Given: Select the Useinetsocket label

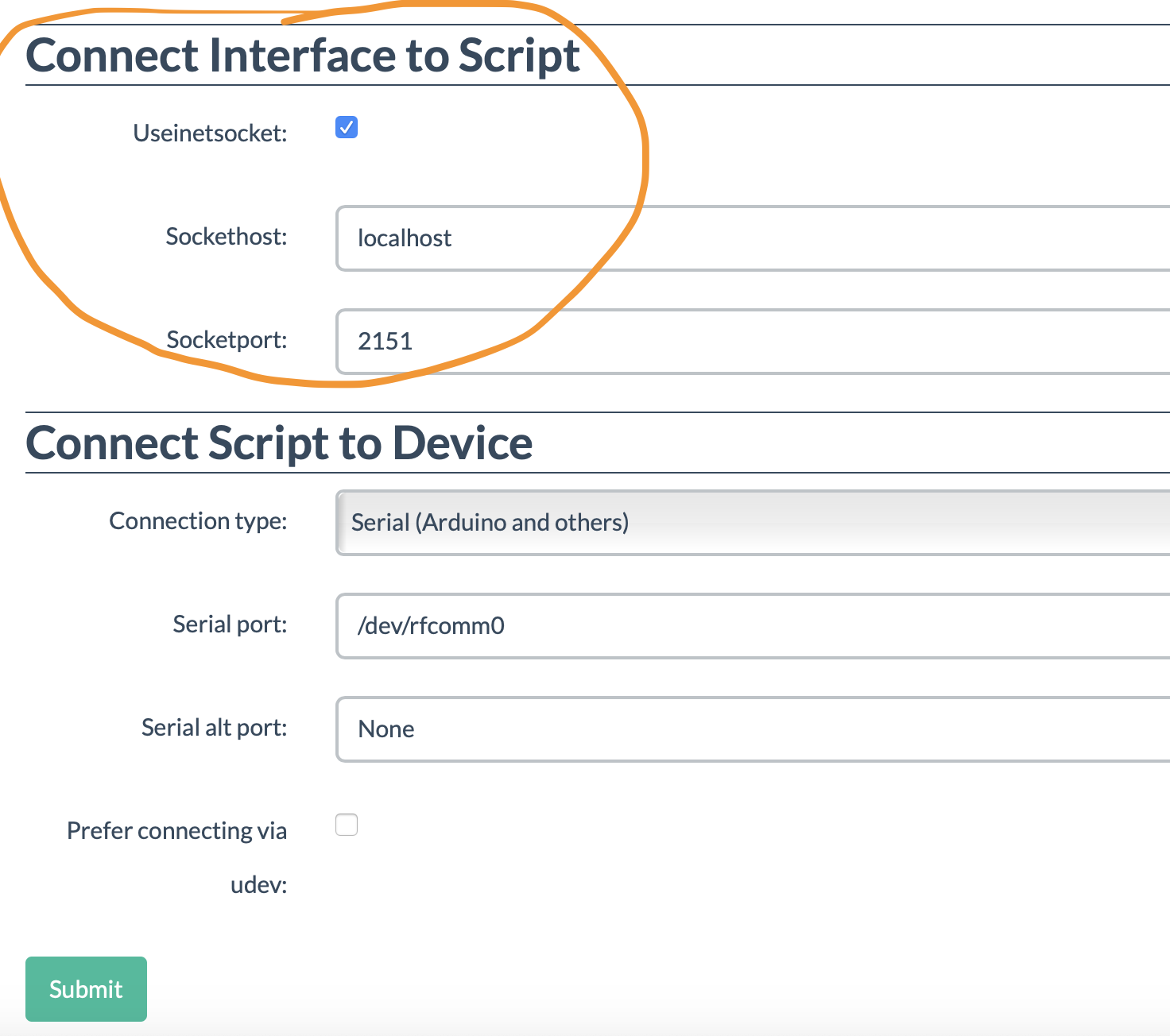Looking at the screenshot, I should tap(210, 133).
